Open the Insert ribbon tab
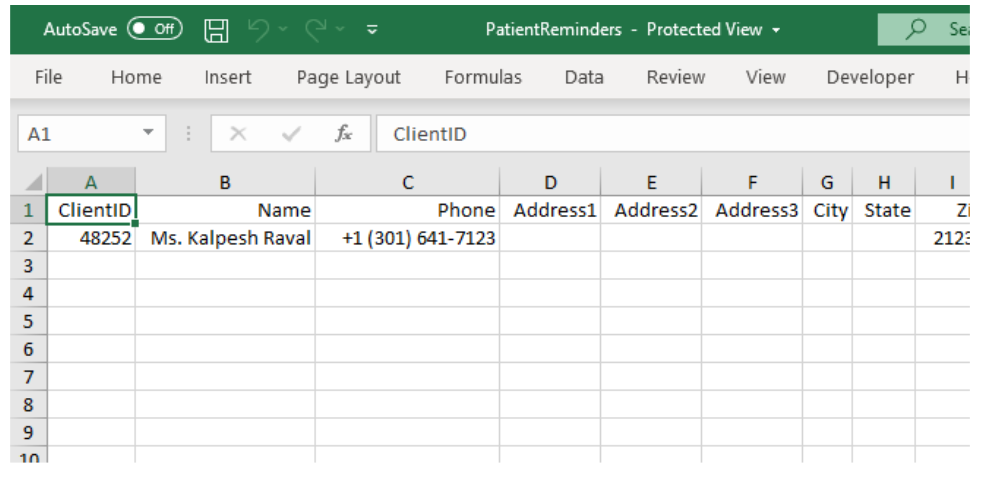The height and width of the screenshot is (478, 987). tap(228, 77)
